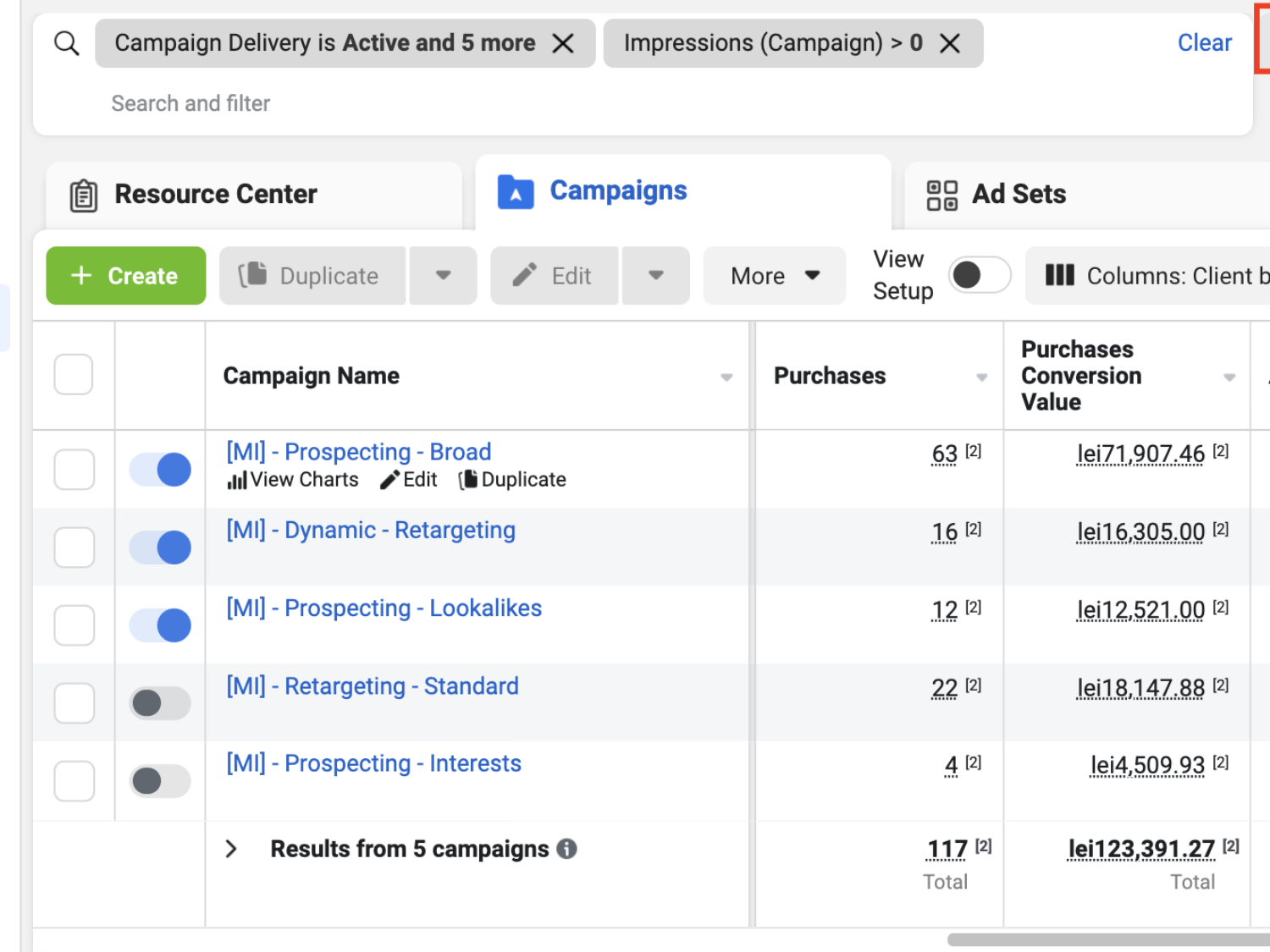Enable the Retargeting - Standard campaign toggle

(x=160, y=703)
